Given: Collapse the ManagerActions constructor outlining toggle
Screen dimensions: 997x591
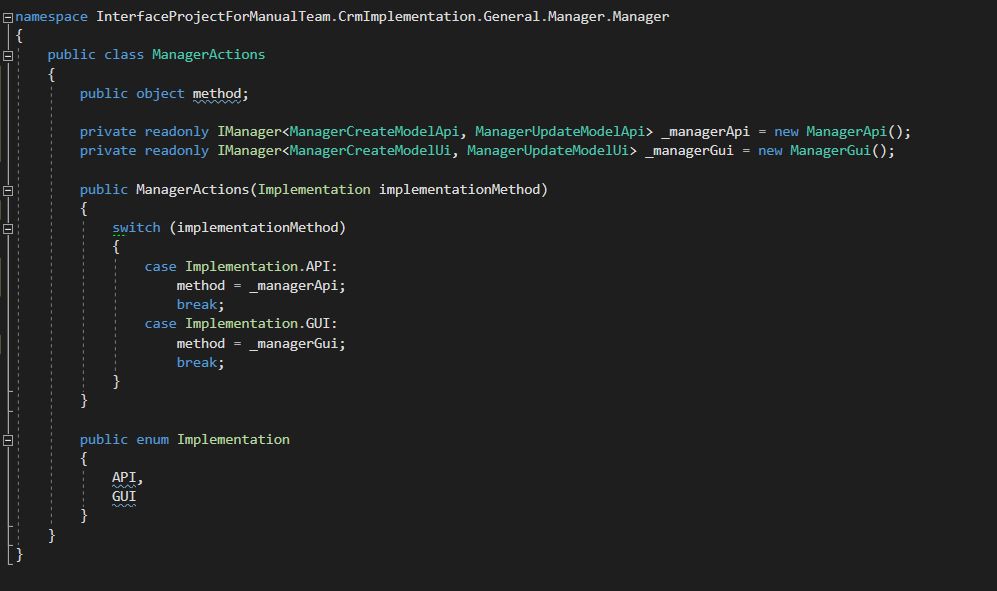Looking at the screenshot, I should click(8, 190).
